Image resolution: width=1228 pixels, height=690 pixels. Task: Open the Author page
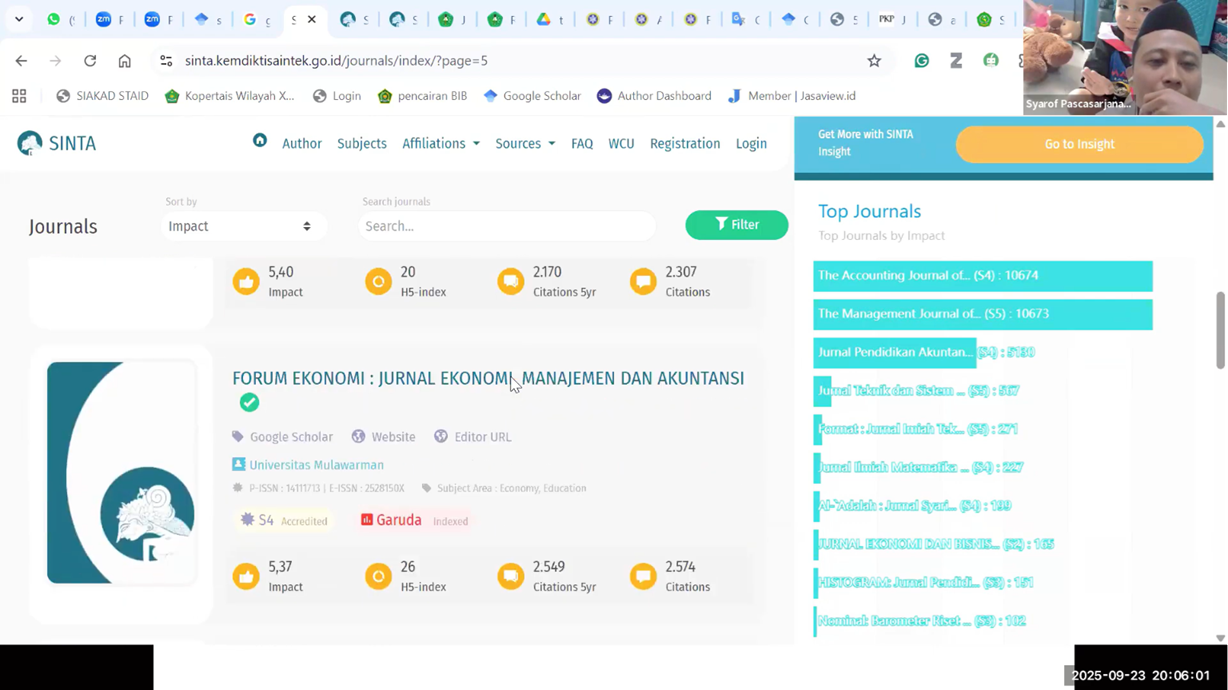(x=302, y=143)
